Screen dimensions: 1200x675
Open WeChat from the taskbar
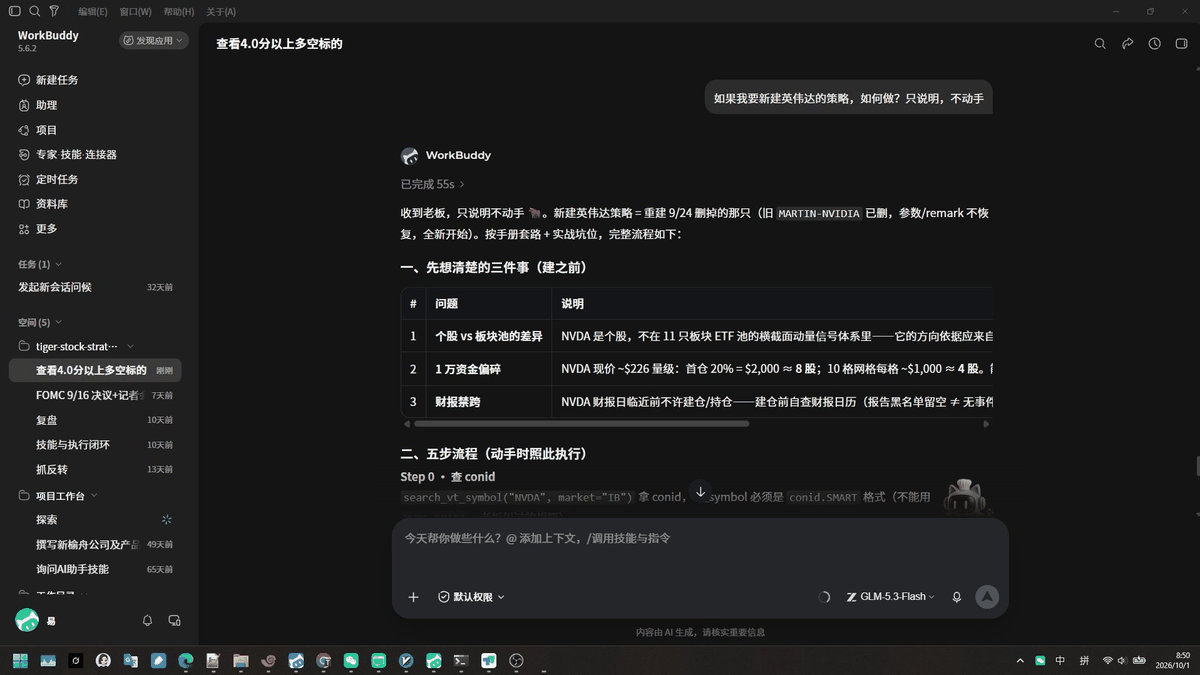click(x=351, y=661)
